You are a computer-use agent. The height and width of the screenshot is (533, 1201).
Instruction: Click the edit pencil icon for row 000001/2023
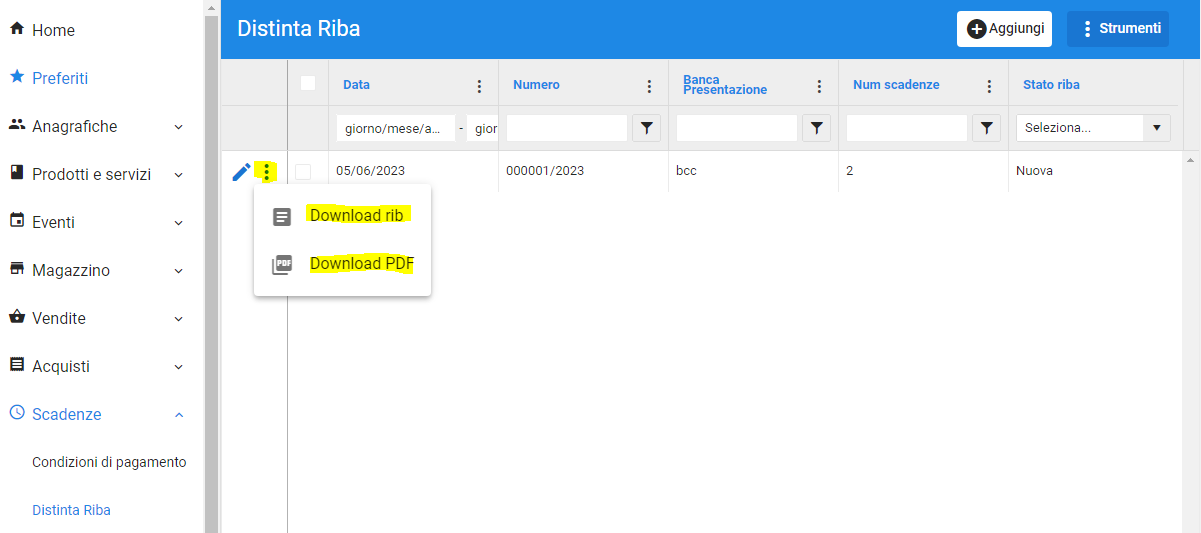tap(241, 172)
